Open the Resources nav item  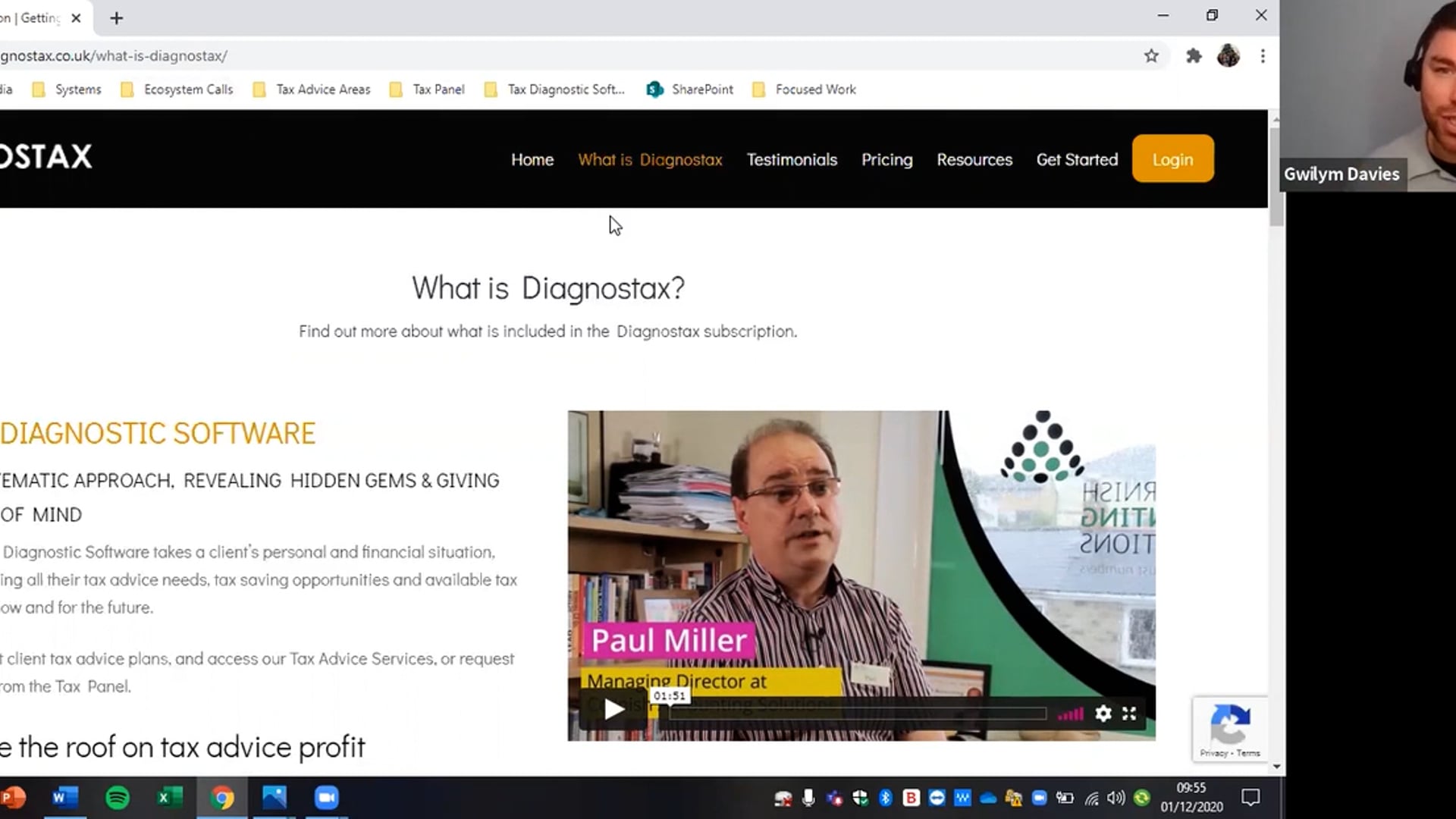pyautogui.click(x=974, y=160)
